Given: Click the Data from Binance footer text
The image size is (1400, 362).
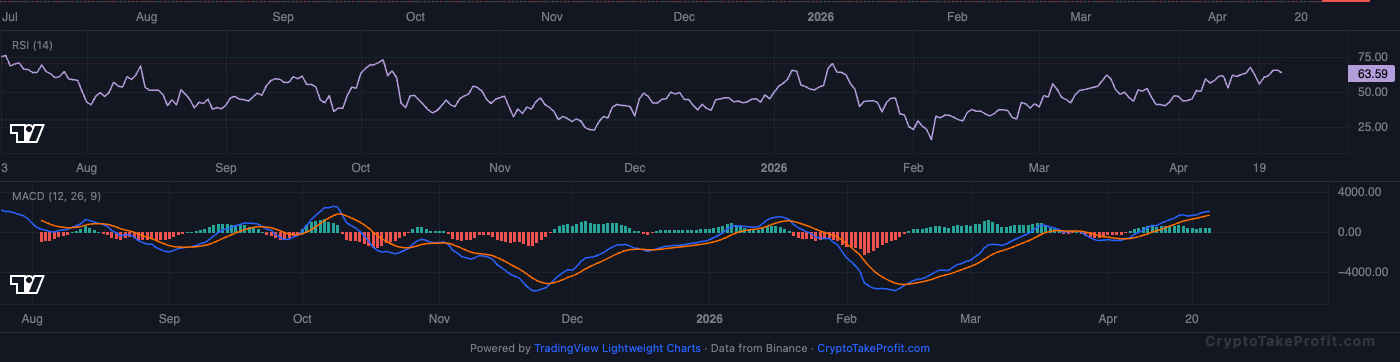Looking at the screenshot, I should (758, 349).
